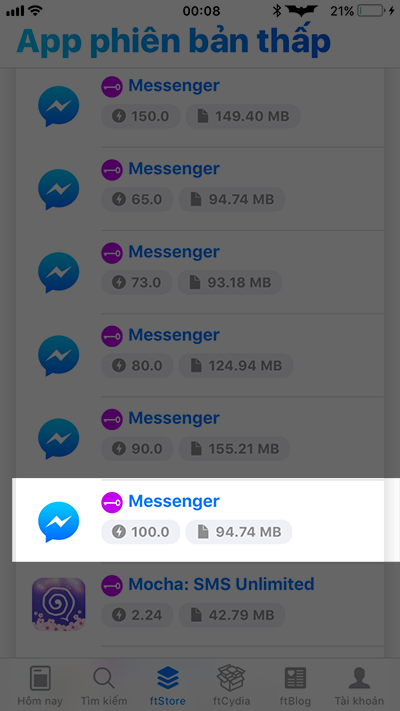Open the Tài khoản account icon
The image size is (400, 711).
coord(359,678)
